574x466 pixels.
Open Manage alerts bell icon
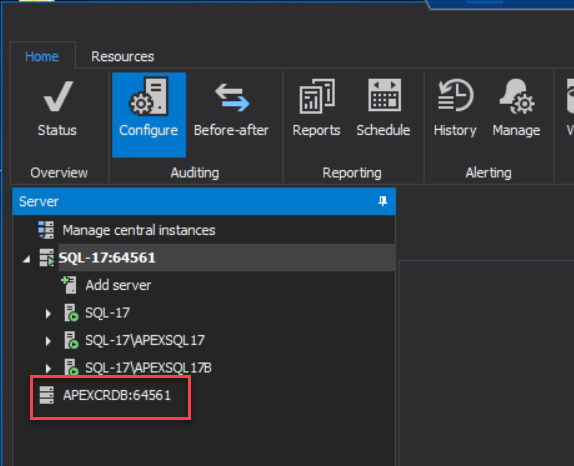point(517,96)
